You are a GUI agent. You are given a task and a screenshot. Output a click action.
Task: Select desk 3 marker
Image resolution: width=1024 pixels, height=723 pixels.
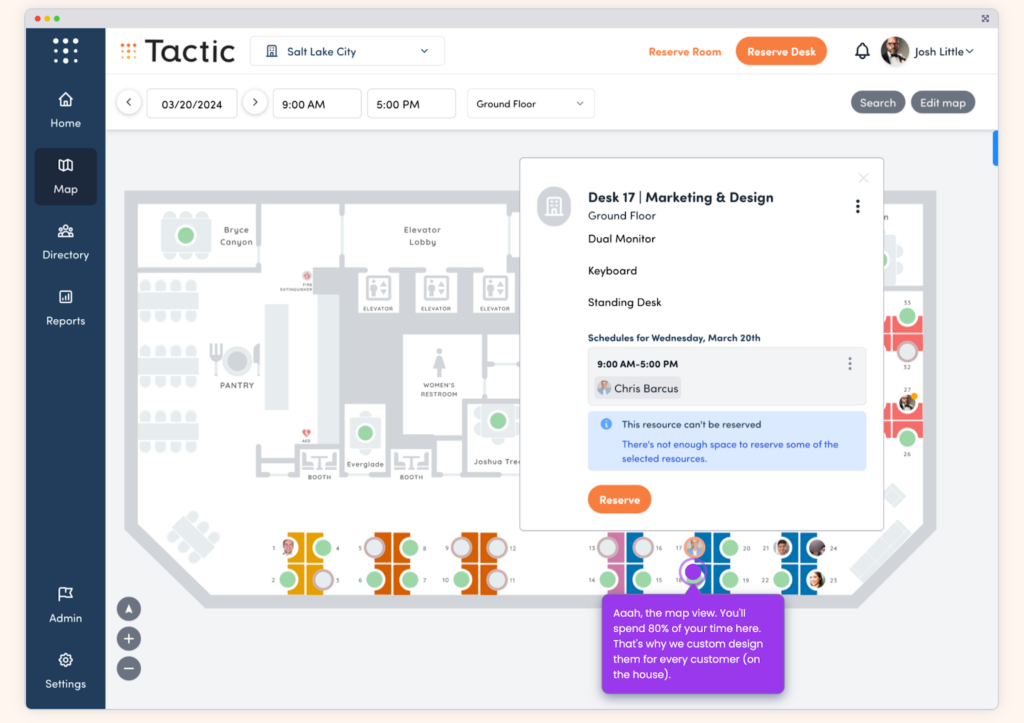pyautogui.click(x=323, y=579)
